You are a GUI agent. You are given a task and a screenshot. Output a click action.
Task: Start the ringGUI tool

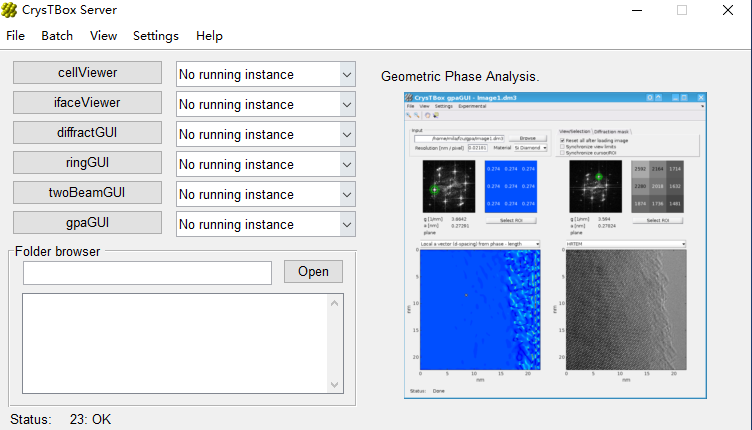point(87,163)
